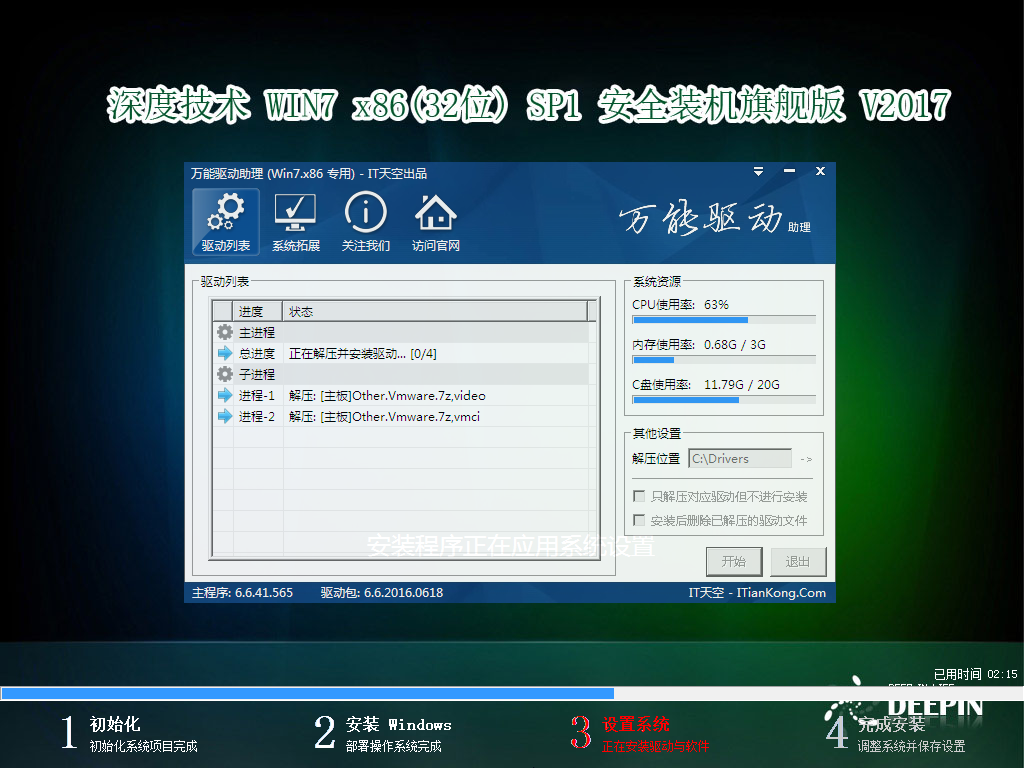Enable 只解压对应驱动但不进行安装 checkbox
The width and height of the screenshot is (1024, 768).
639,496
